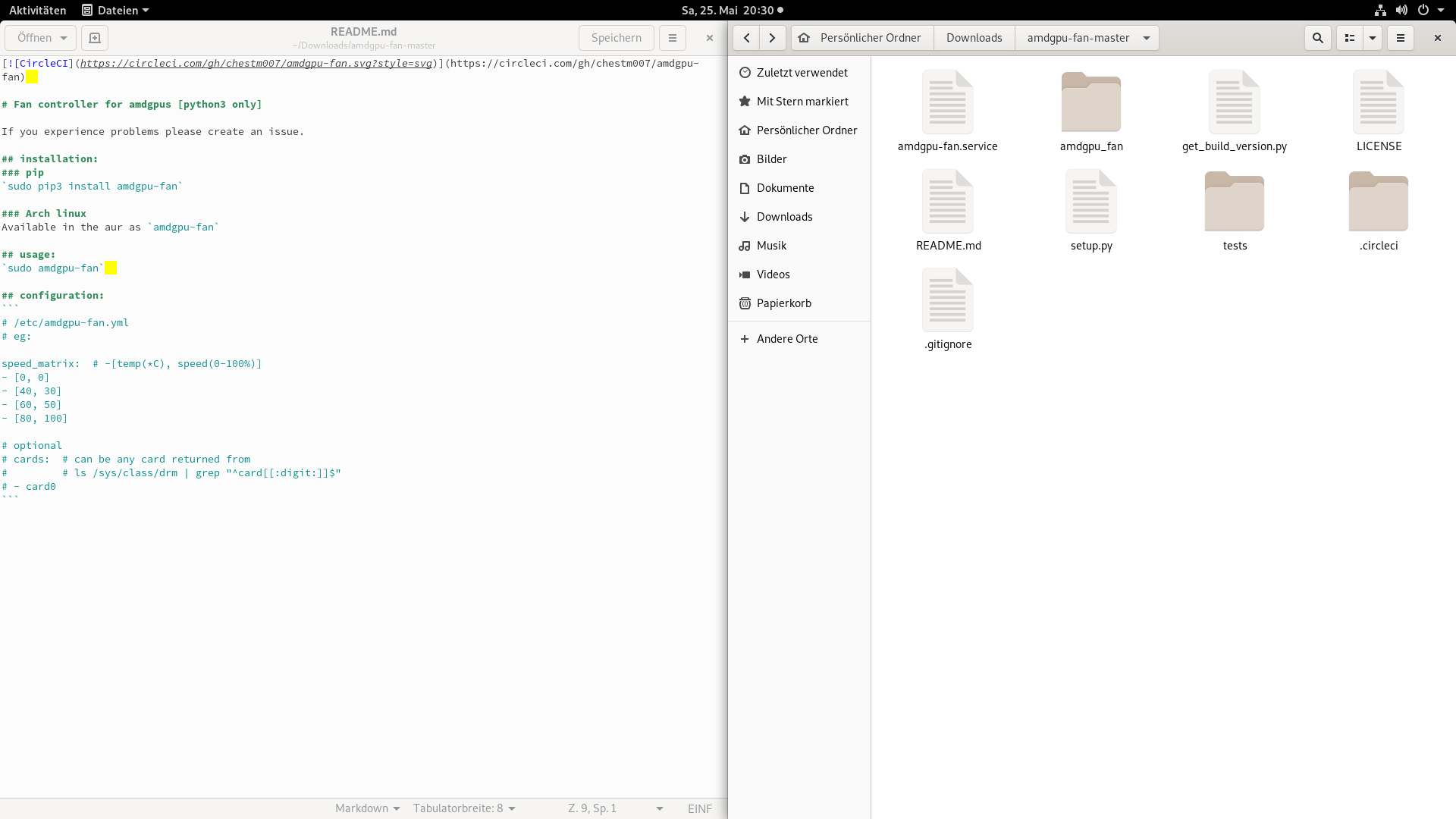Viewport: 1456px width, 819px height.
Task: Navigate to Downloads in path bar
Action: pyautogui.click(x=974, y=38)
